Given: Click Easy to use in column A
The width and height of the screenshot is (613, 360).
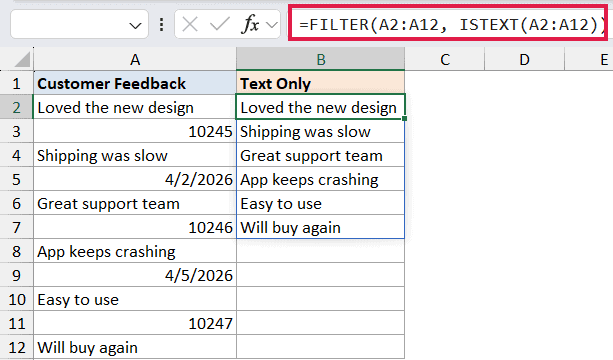Looking at the screenshot, I should [x=135, y=299].
